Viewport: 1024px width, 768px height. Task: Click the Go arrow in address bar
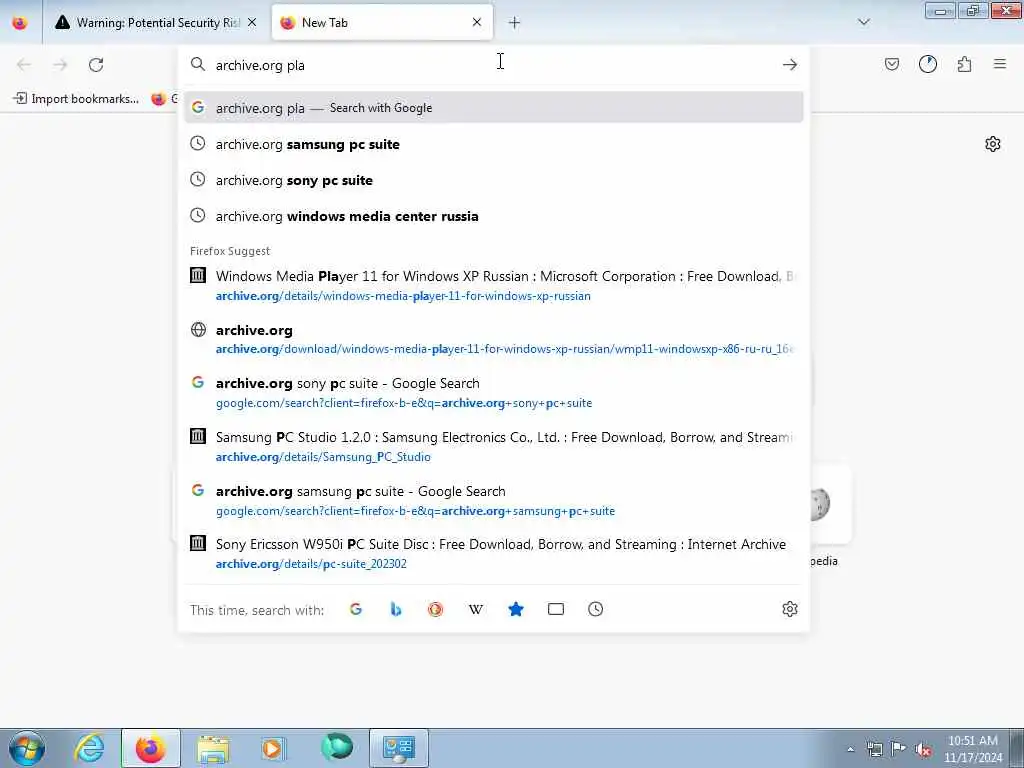pyautogui.click(x=790, y=65)
